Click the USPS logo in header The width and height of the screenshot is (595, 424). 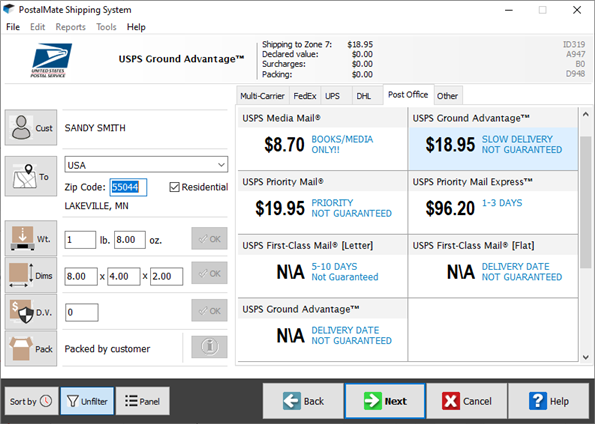click(51, 60)
